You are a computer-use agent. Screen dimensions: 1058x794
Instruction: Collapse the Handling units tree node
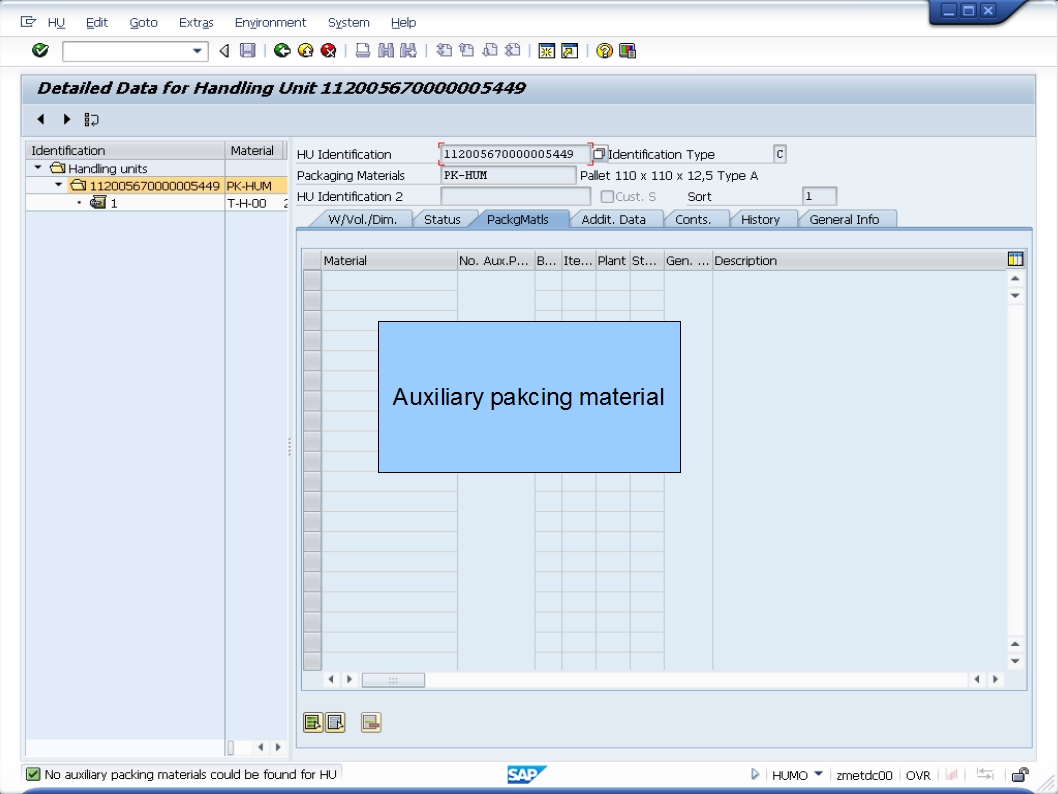[35, 166]
